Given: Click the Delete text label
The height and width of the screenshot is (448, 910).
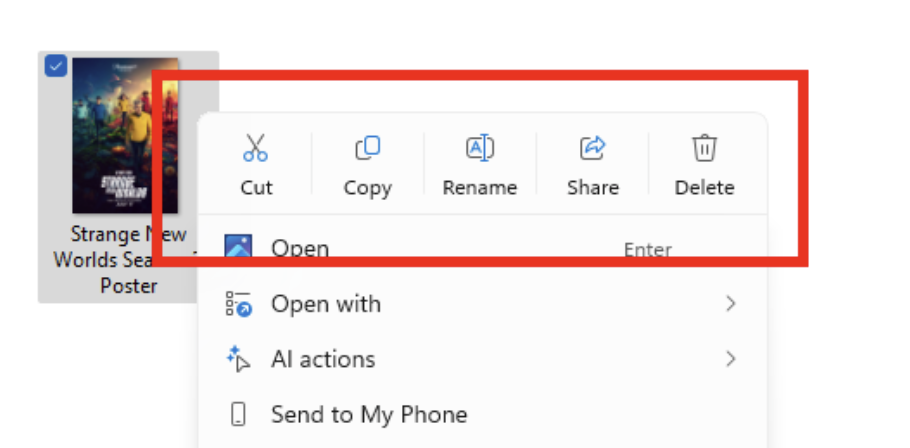Looking at the screenshot, I should point(704,188).
